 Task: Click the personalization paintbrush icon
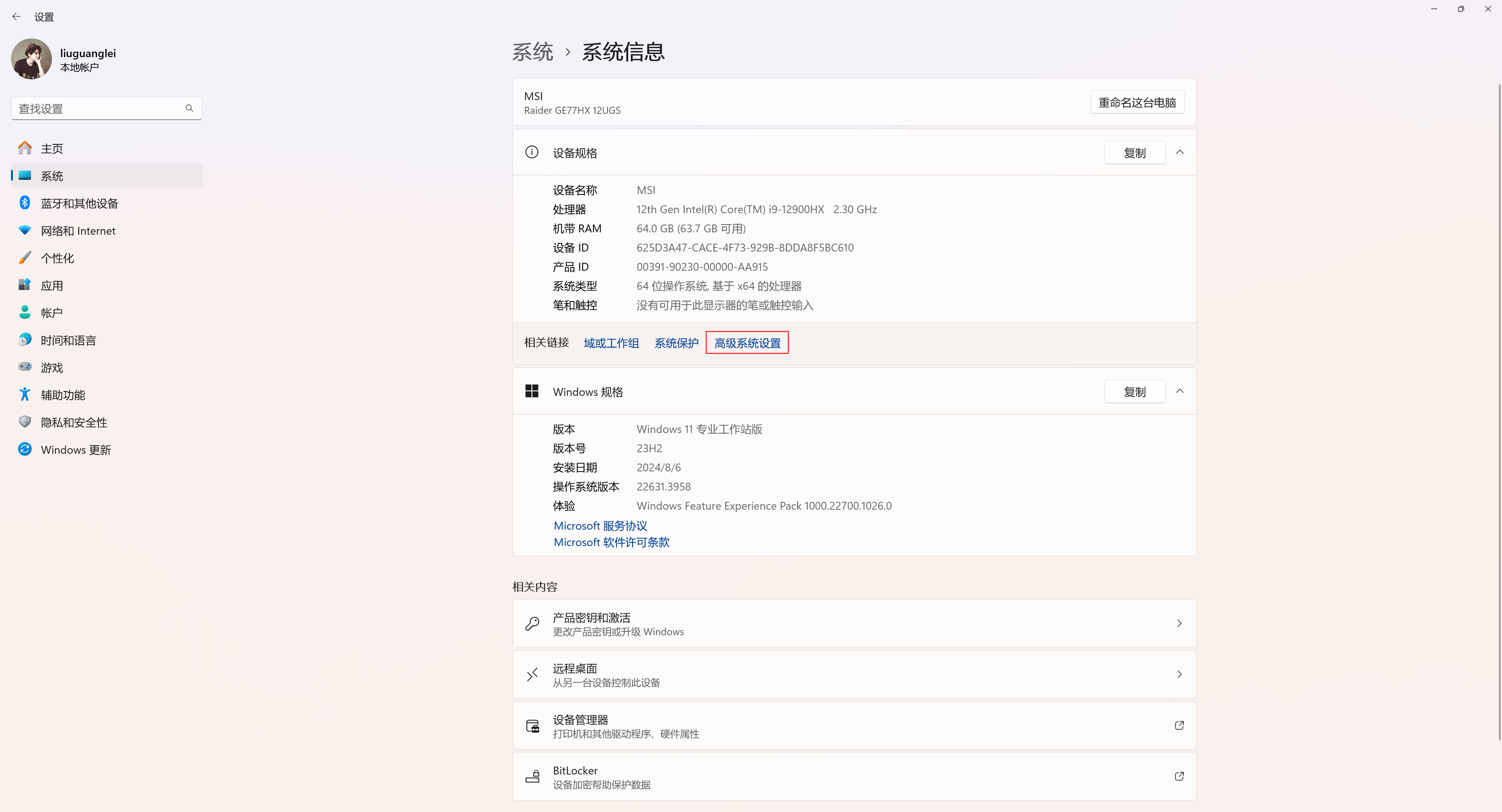click(x=25, y=258)
